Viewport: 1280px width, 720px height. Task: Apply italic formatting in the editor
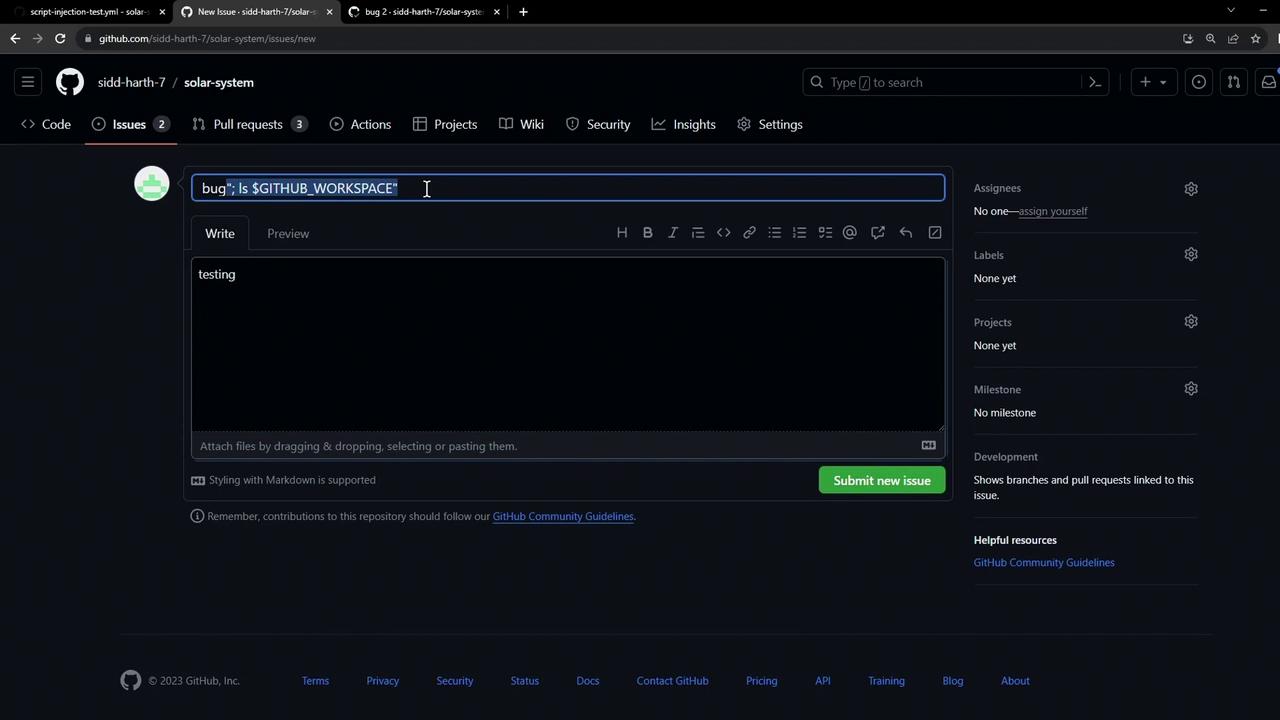(x=673, y=233)
